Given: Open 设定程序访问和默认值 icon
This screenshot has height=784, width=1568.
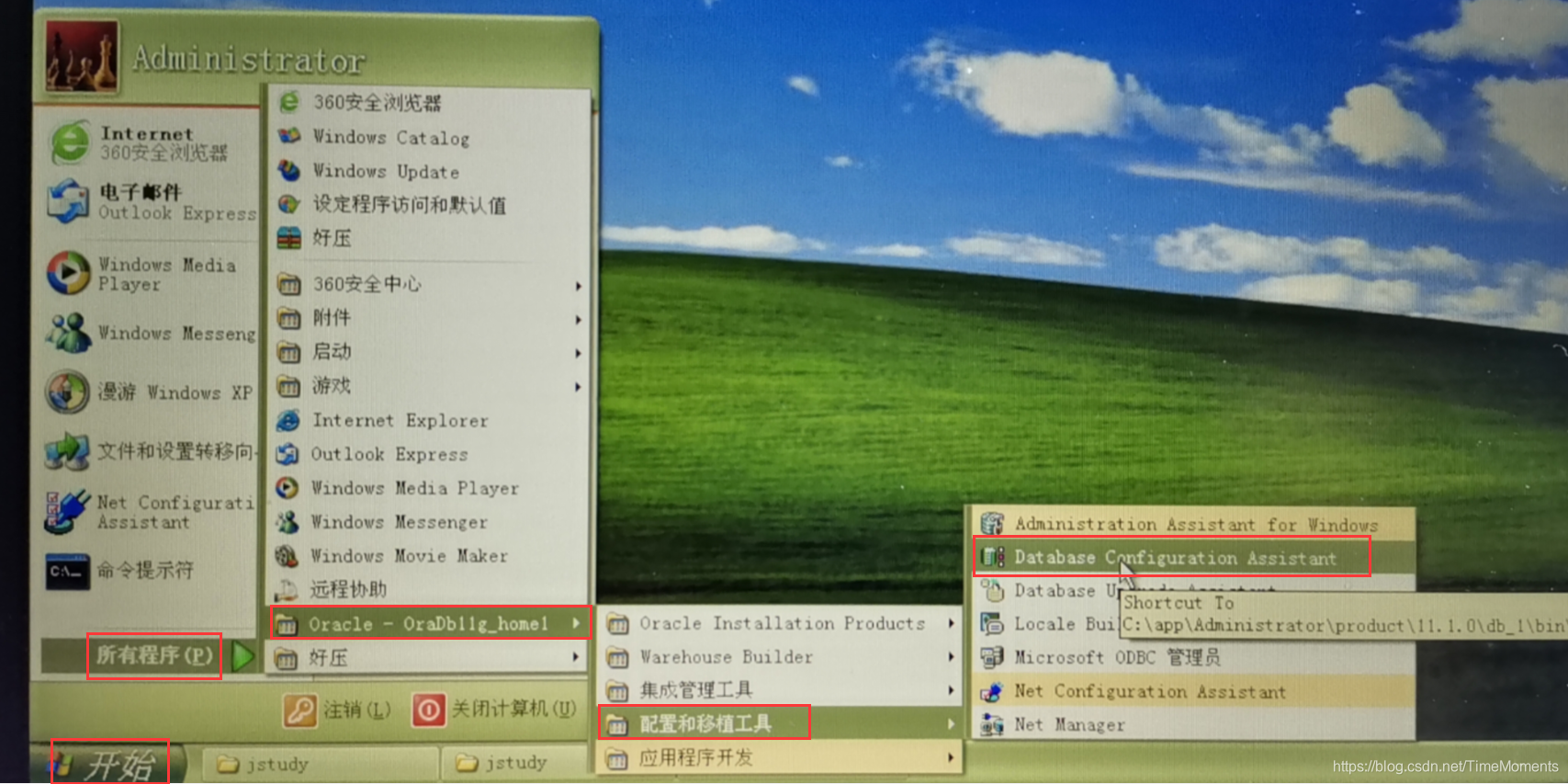Looking at the screenshot, I should [x=289, y=204].
